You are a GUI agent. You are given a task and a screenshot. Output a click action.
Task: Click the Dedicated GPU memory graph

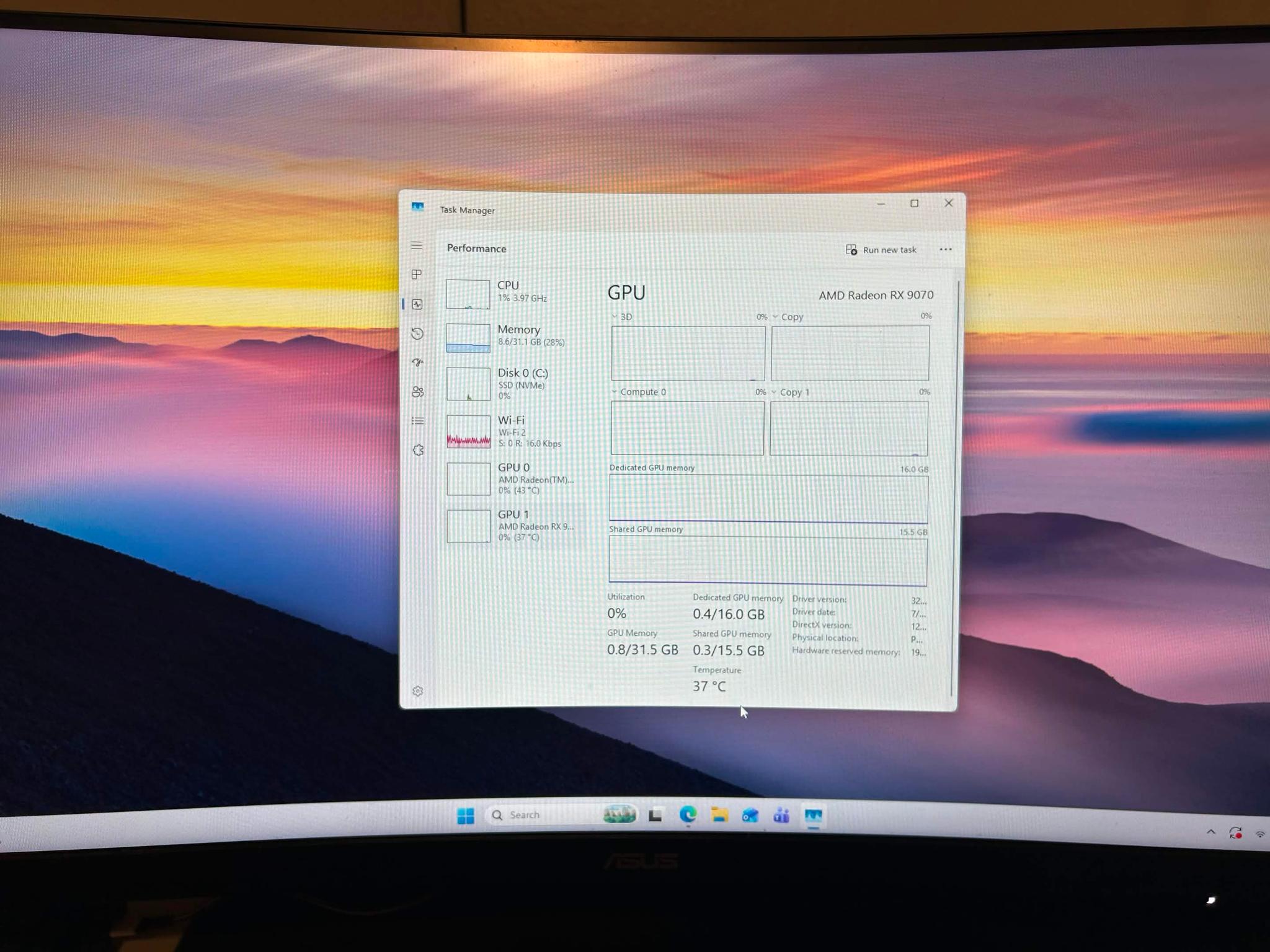[x=768, y=498]
